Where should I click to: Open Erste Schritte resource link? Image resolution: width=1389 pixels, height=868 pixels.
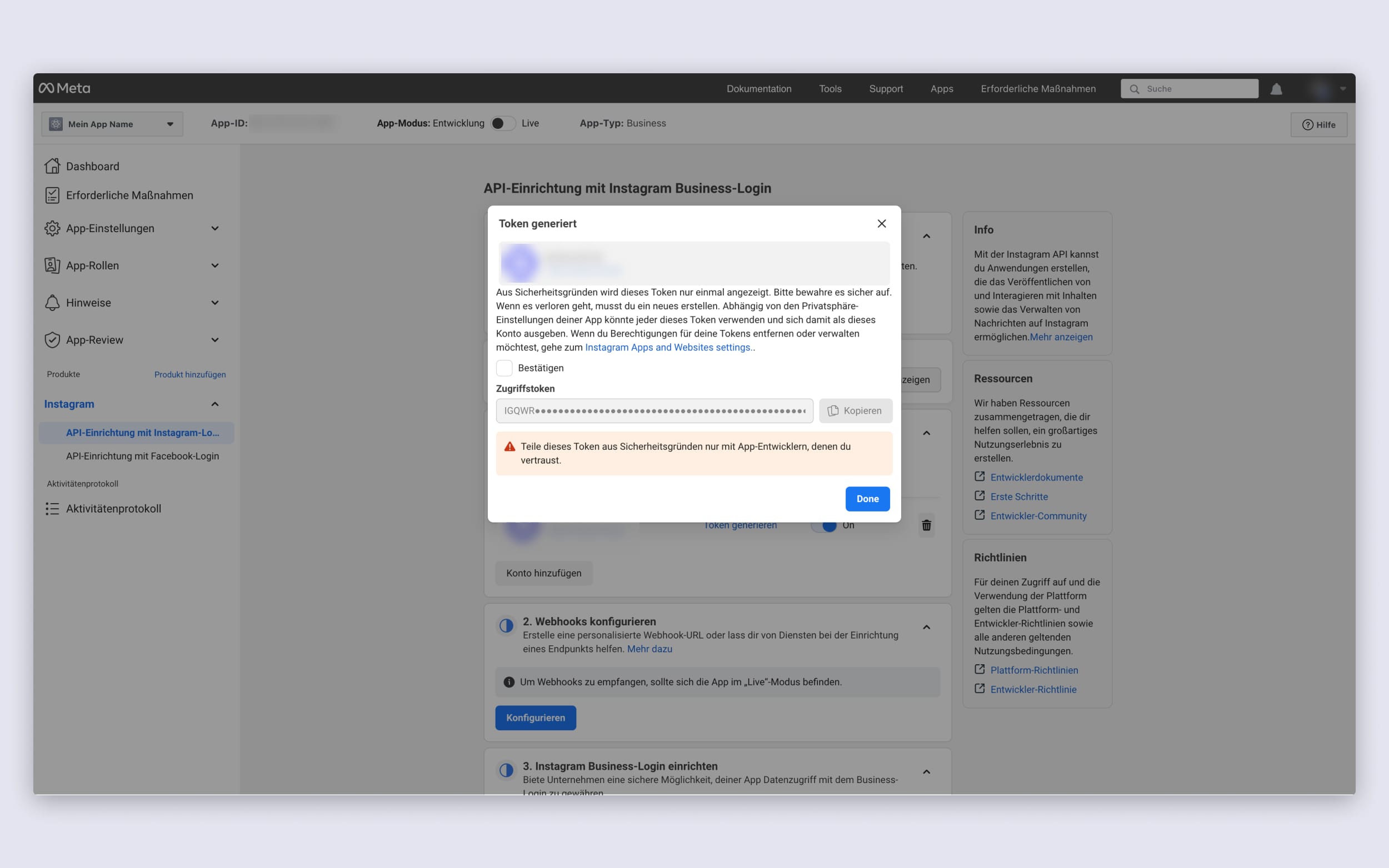click(1018, 496)
